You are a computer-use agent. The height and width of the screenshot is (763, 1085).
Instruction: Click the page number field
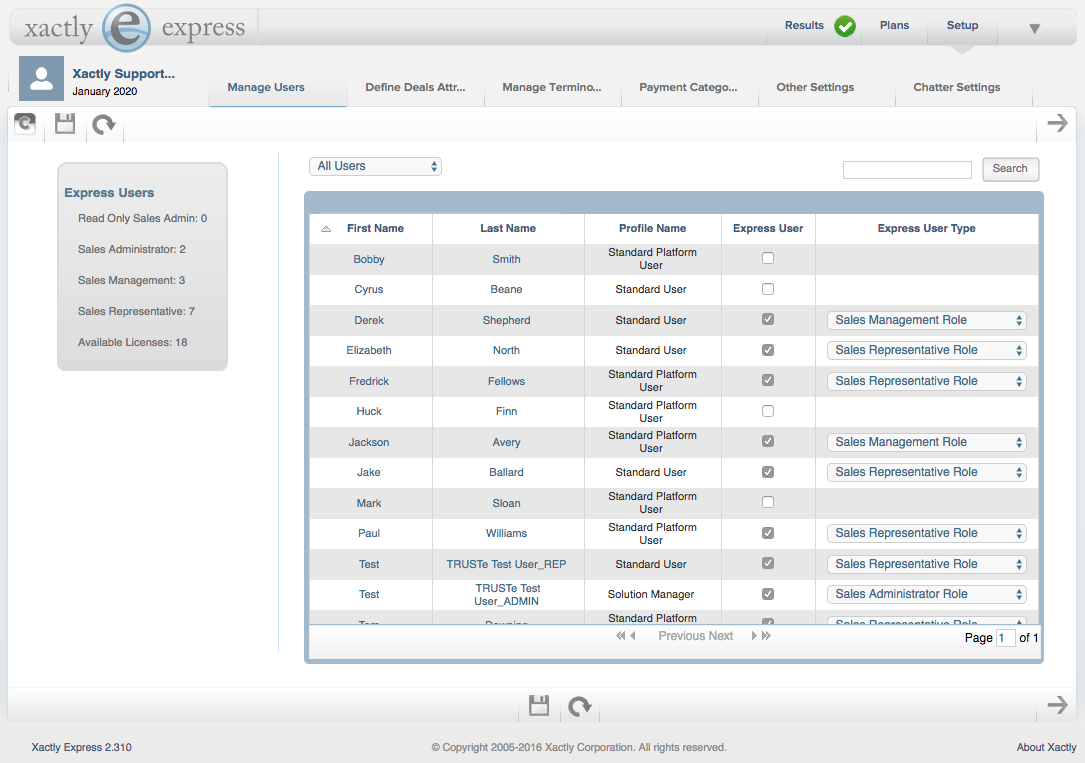[x=1005, y=638]
